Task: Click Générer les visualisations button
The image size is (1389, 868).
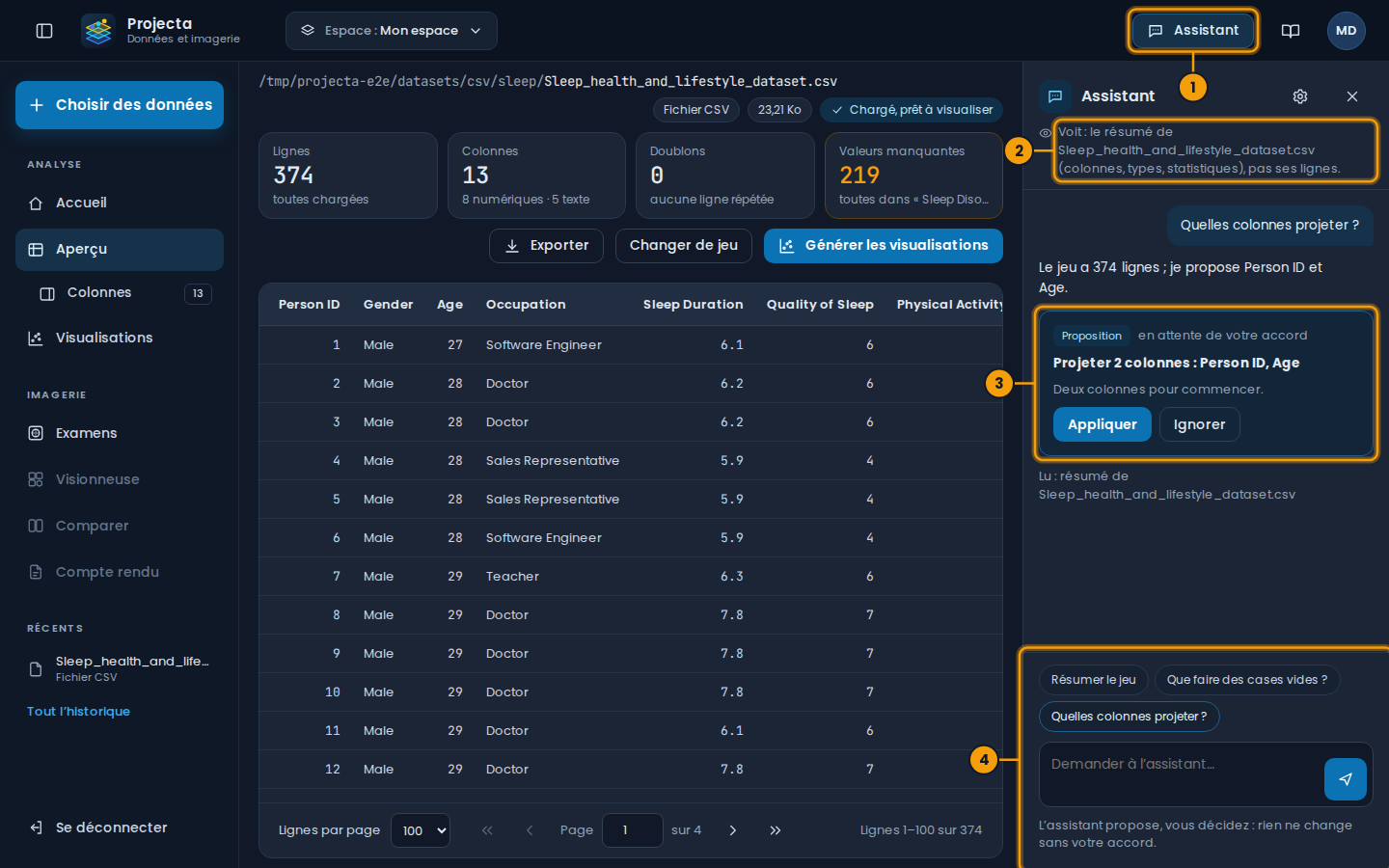Action: click(x=884, y=246)
